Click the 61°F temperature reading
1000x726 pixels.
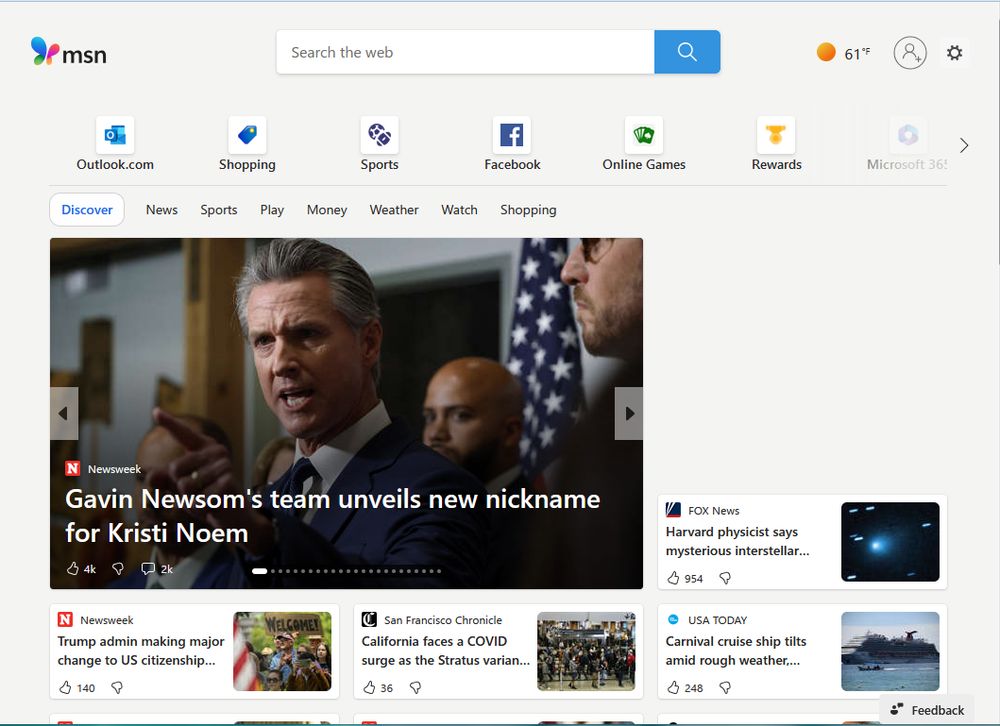click(x=857, y=54)
